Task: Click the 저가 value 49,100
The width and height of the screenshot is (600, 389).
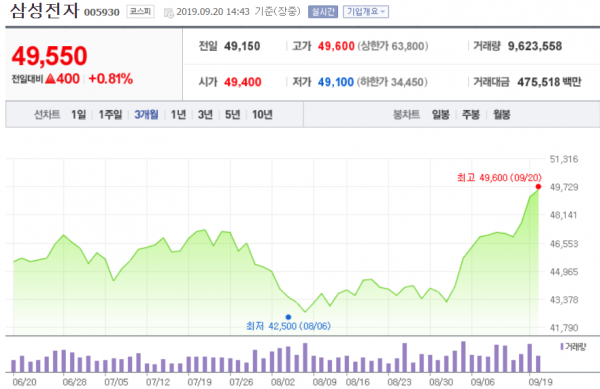Action: tap(336, 82)
